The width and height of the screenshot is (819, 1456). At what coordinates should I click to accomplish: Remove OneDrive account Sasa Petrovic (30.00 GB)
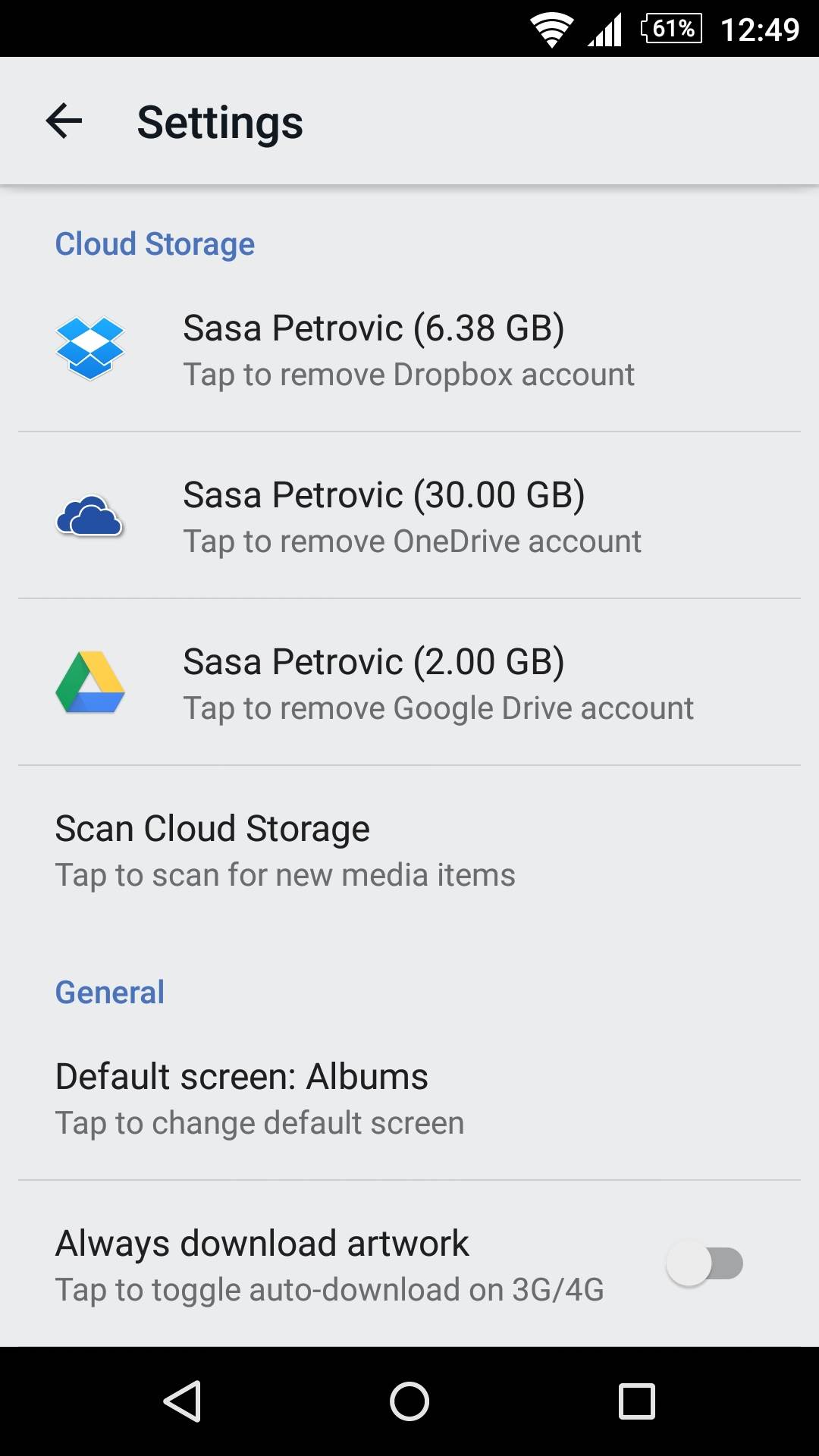[413, 516]
